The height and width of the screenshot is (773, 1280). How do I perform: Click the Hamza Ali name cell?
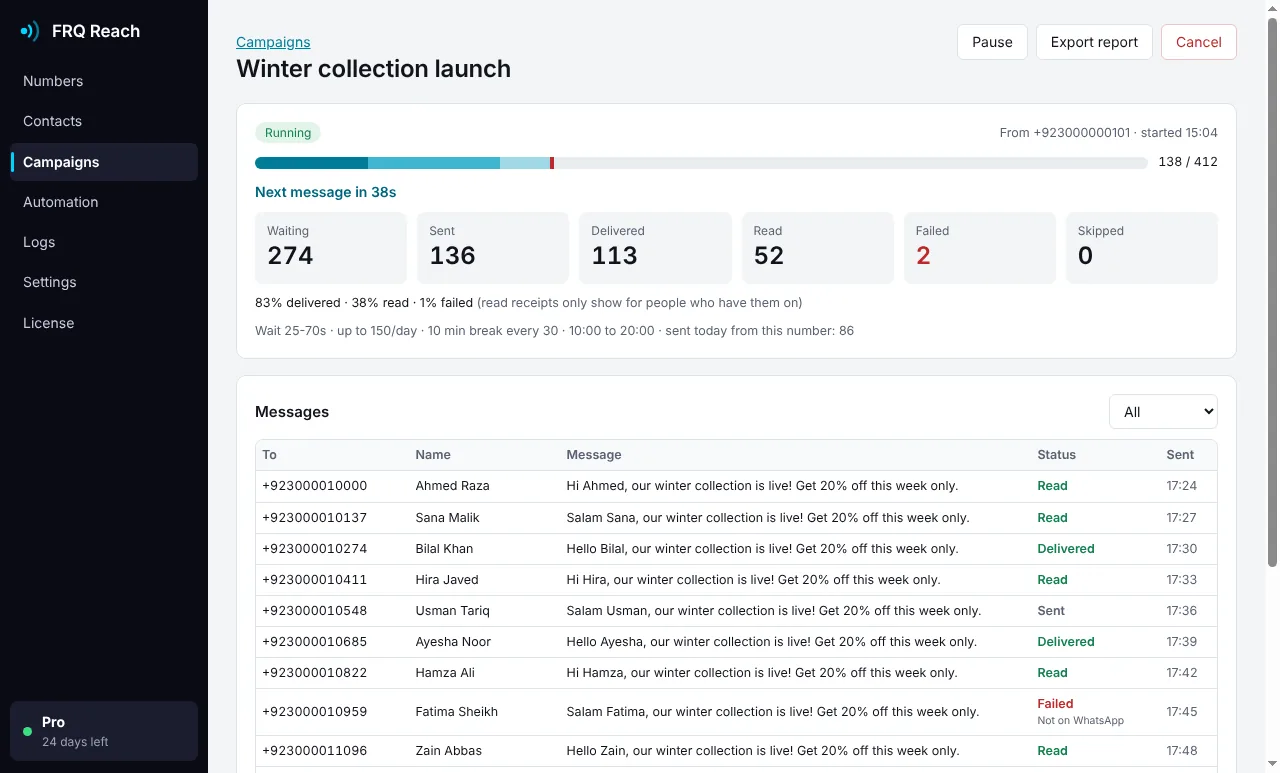[445, 673]
